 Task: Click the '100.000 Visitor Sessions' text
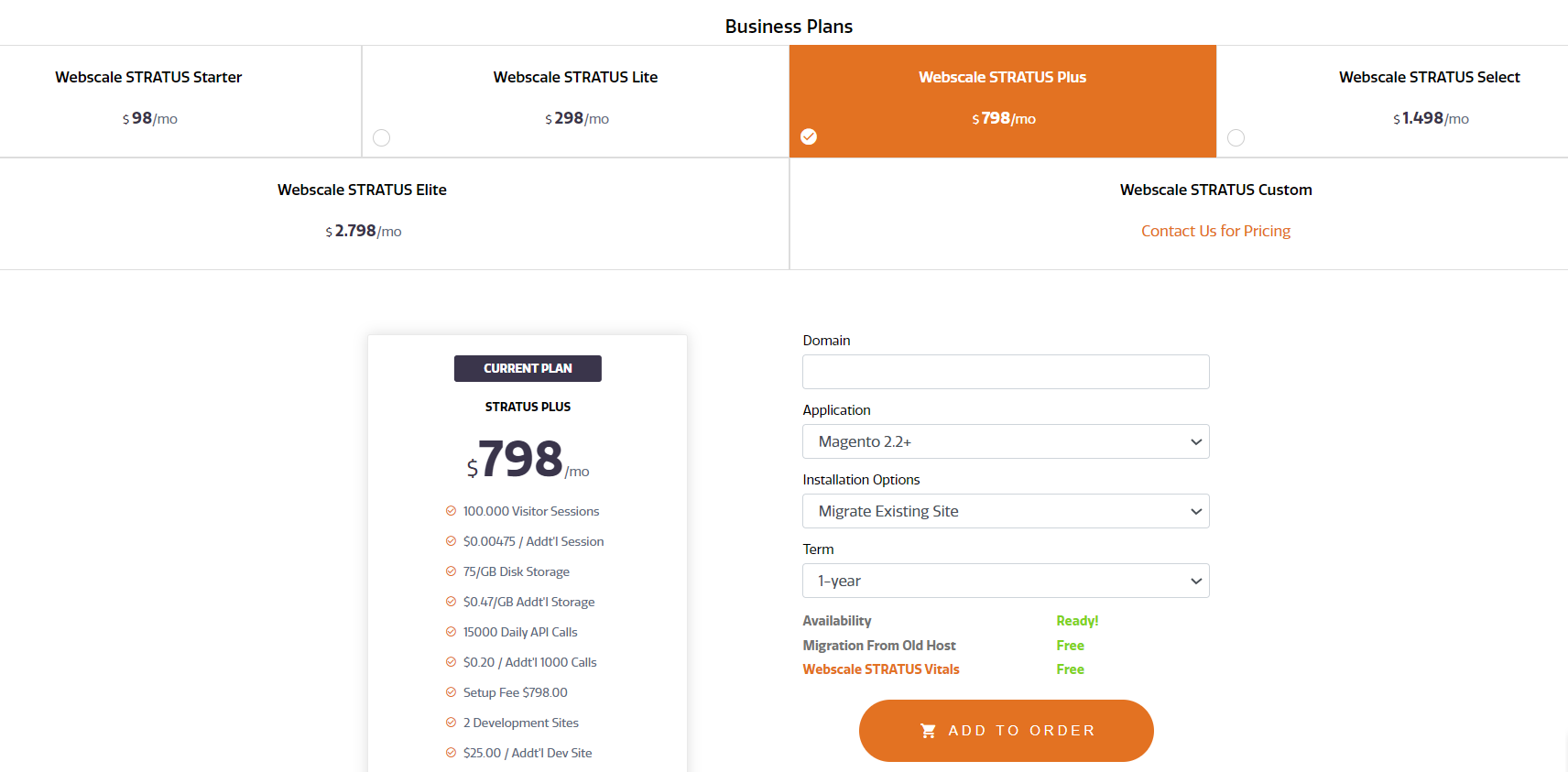531,511
